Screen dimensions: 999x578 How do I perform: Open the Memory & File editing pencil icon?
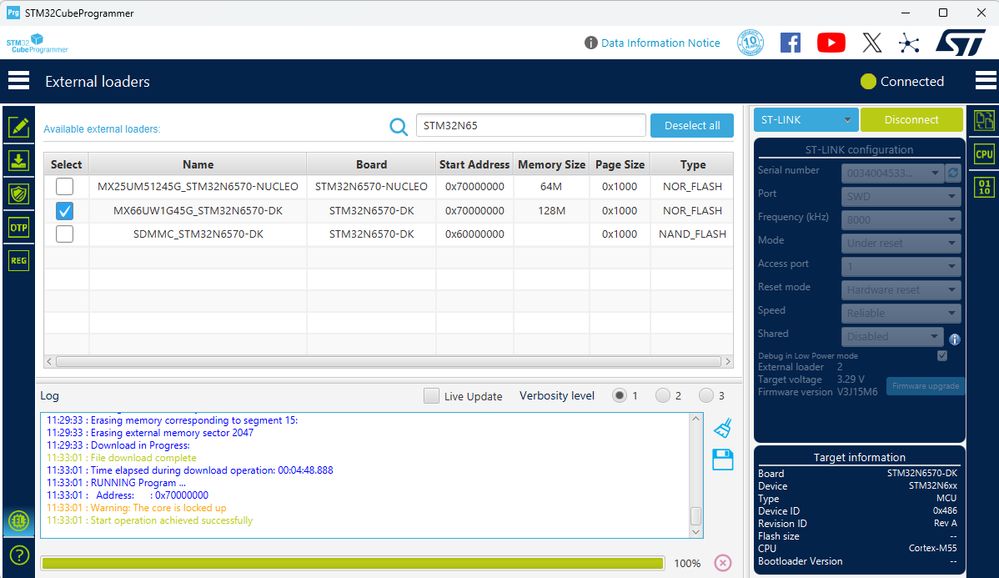[18, 127]
